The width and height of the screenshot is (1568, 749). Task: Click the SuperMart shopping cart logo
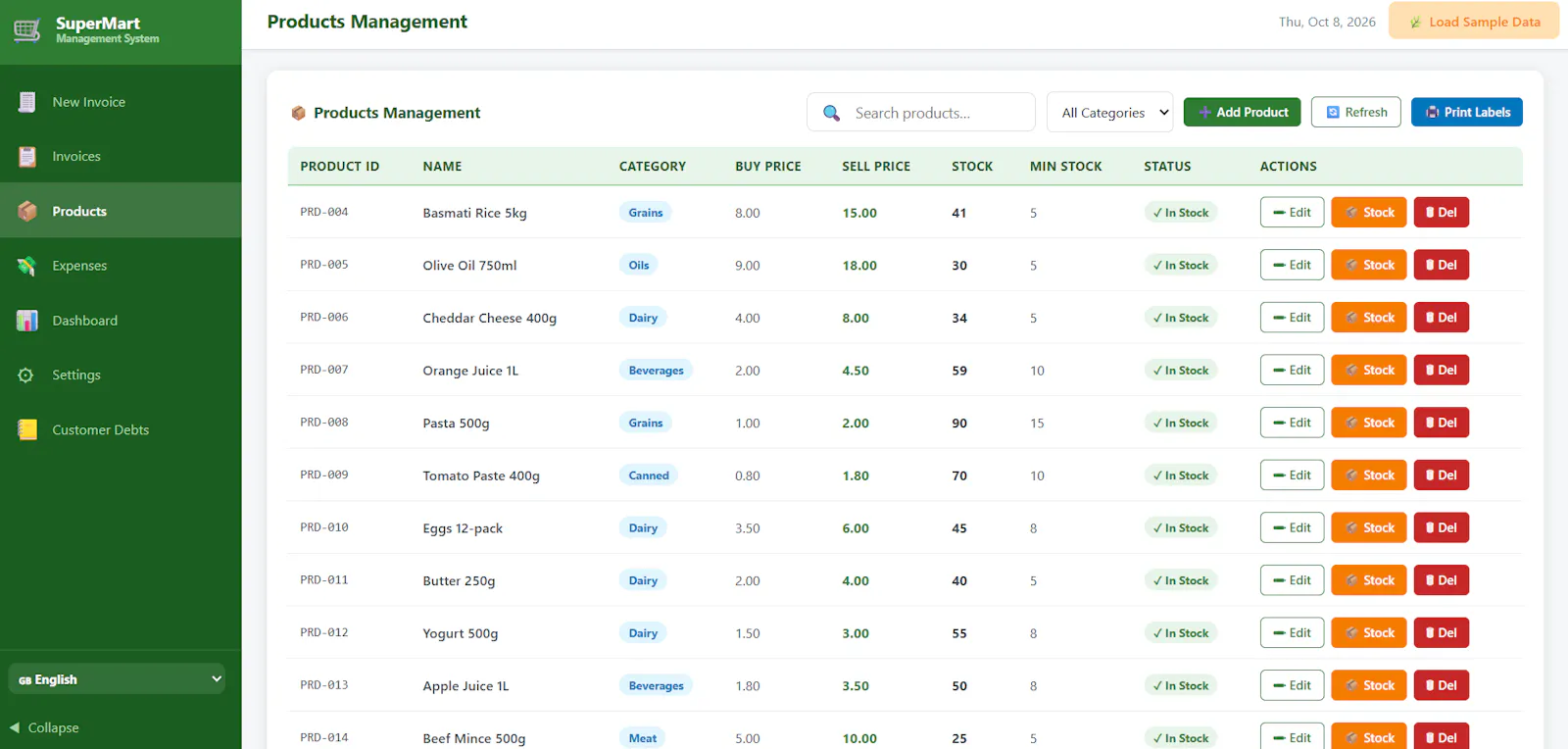(27, 31)
